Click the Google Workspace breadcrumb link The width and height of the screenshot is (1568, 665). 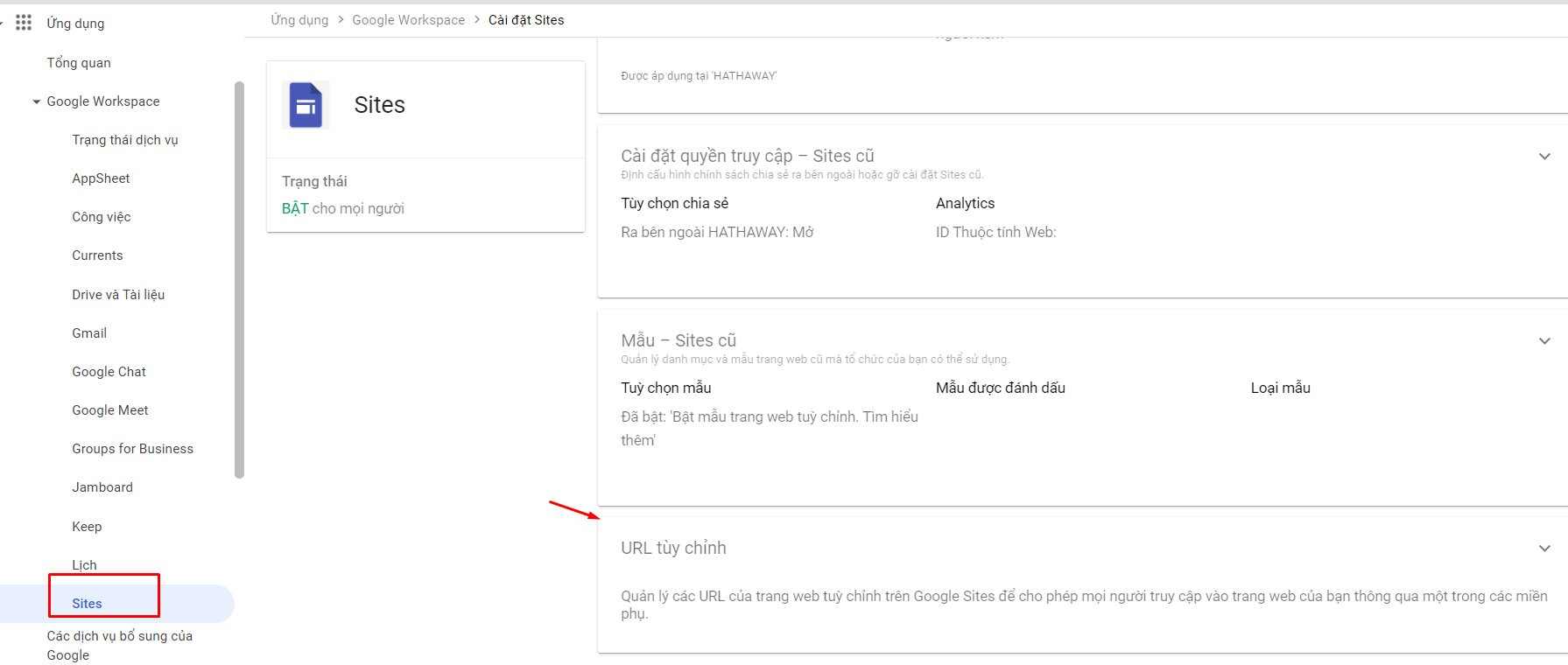[x=408, y=20]
